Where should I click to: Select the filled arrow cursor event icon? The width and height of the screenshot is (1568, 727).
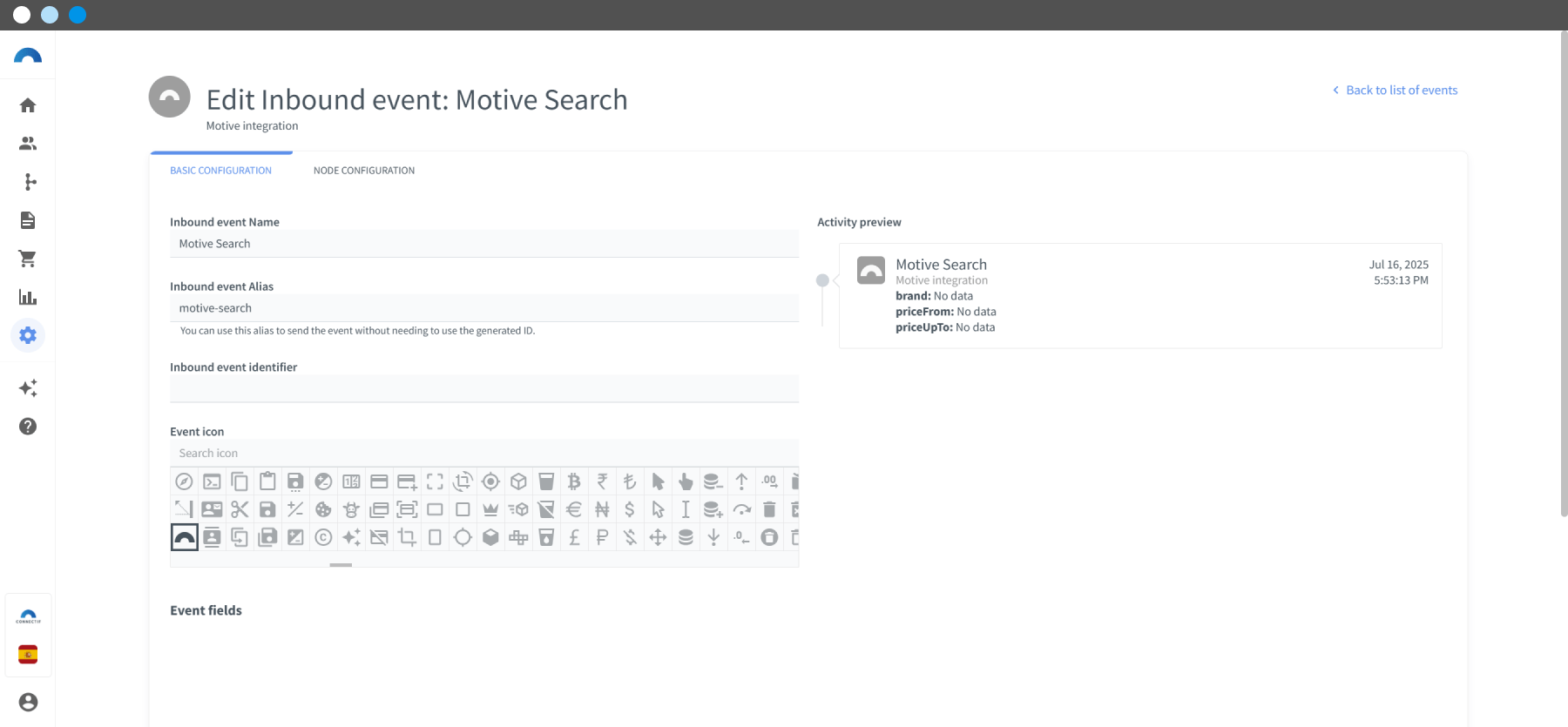click(658, 481)
